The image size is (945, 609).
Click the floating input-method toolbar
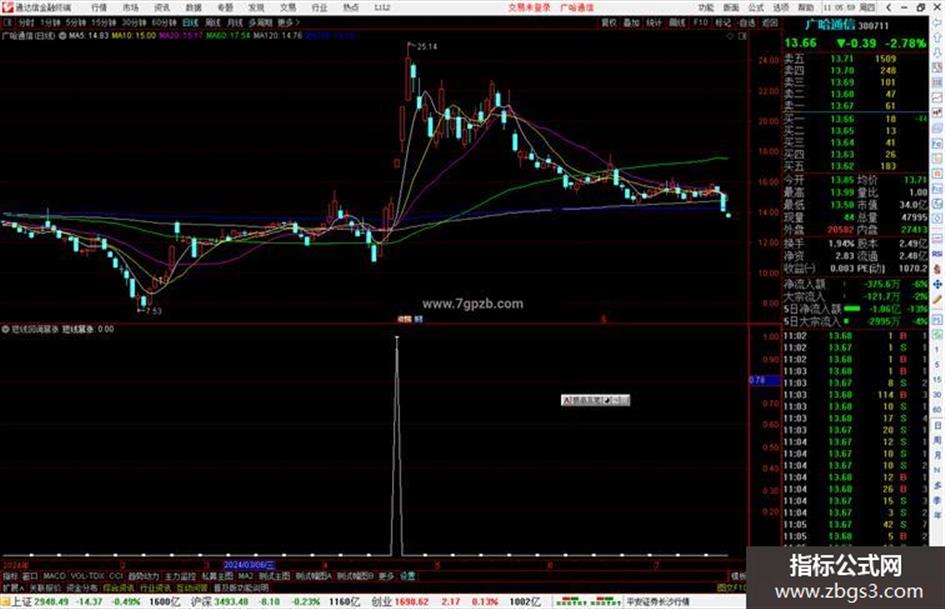(595, 400)
